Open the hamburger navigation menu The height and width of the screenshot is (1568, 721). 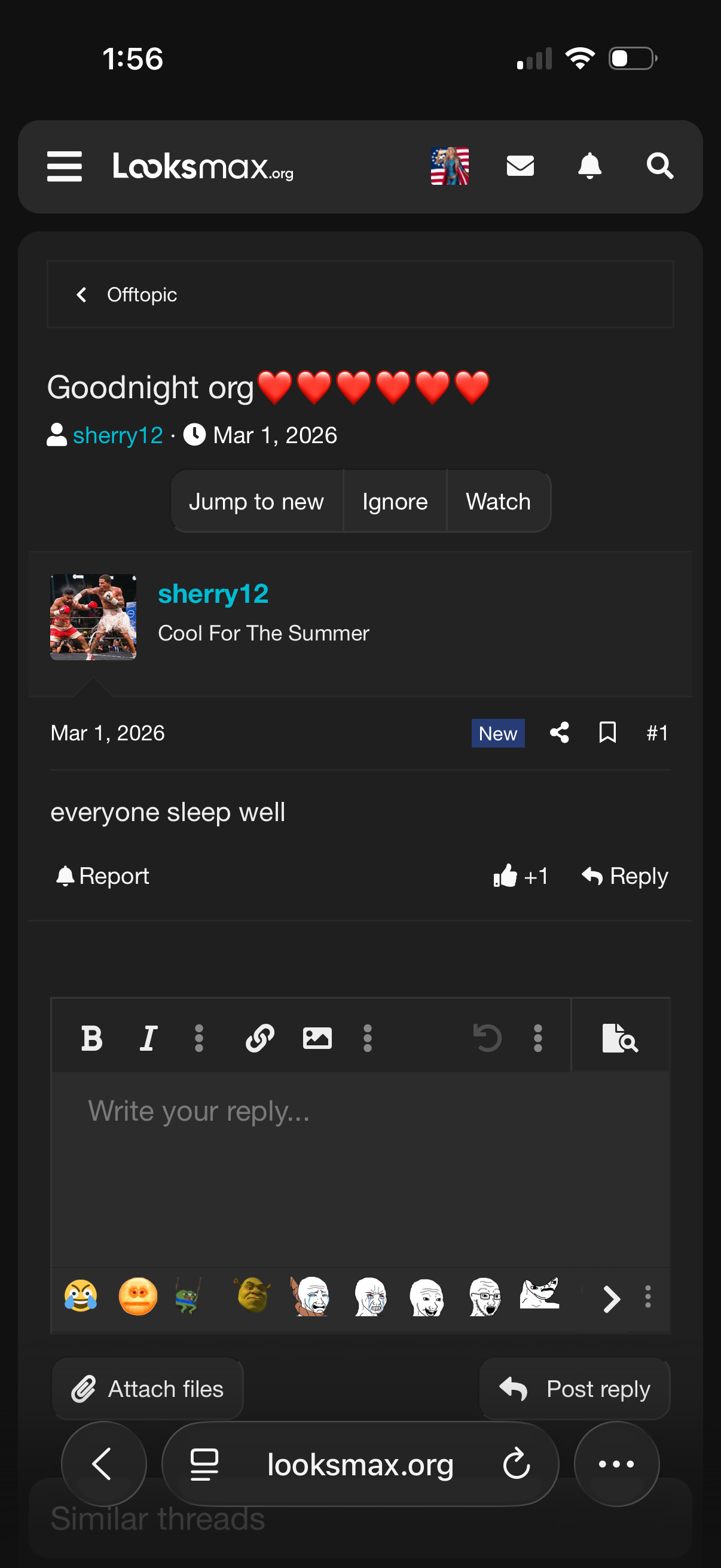[65, 166]
